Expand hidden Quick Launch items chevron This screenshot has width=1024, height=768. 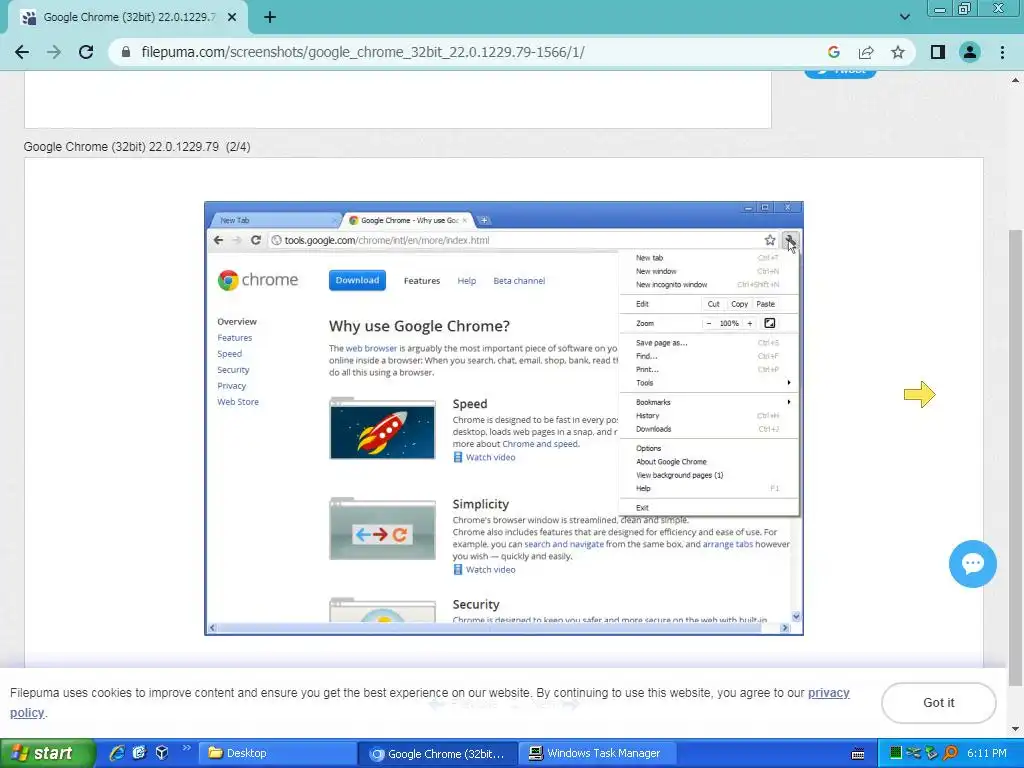click(x=186, y=748)
